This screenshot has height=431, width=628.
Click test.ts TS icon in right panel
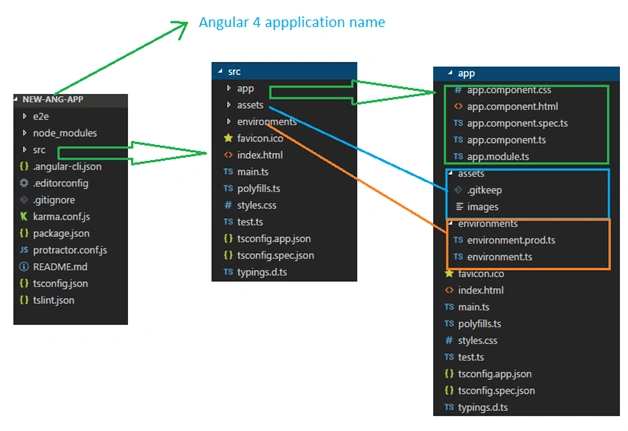click(449, 357)
